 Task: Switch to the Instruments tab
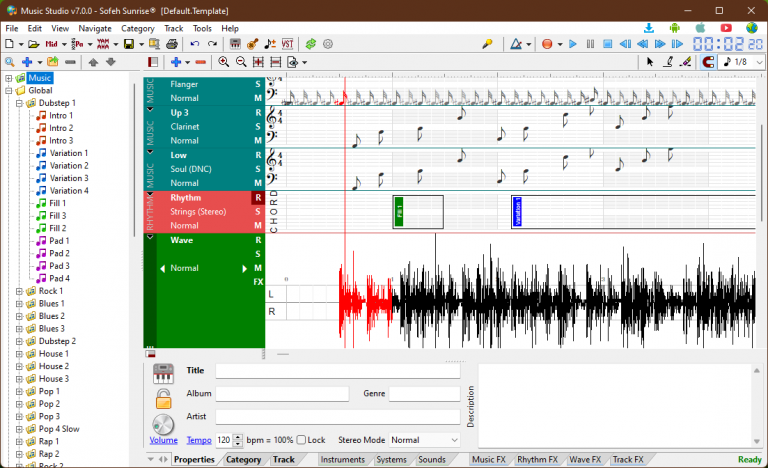pos(343,460)
